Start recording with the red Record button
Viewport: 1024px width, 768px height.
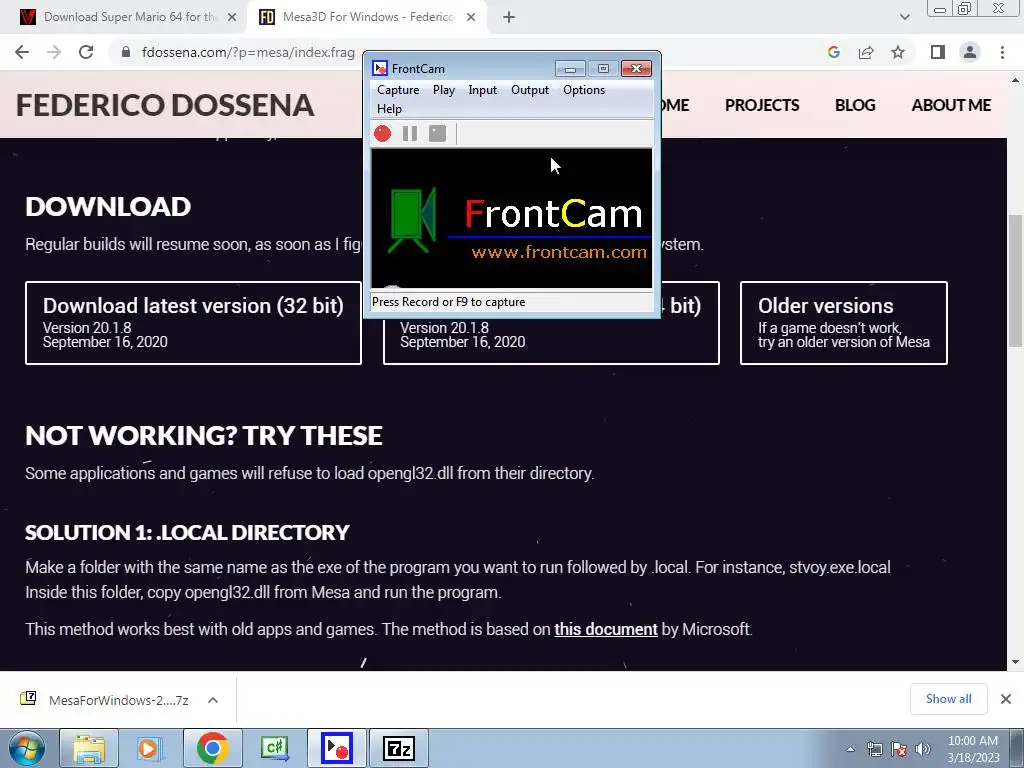(382, 134)
